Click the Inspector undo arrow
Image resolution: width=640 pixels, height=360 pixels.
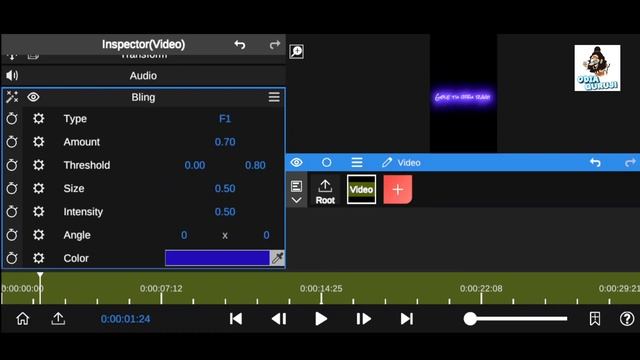coord(240,44)
